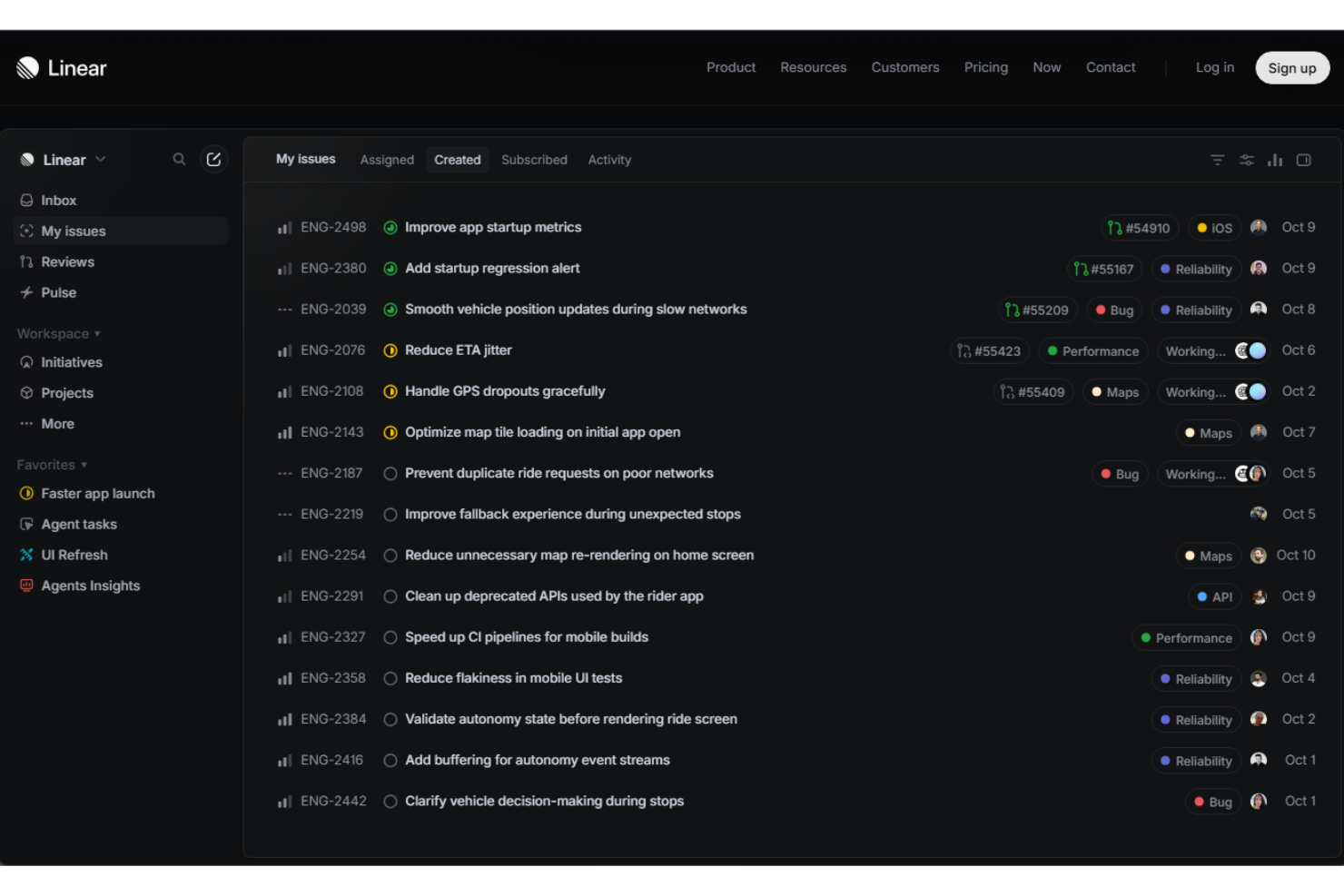Click status circle of Clarify vehicle decision-making
Screen dimensions: 1344x896
pyautogui.click(x=390, y=801)
